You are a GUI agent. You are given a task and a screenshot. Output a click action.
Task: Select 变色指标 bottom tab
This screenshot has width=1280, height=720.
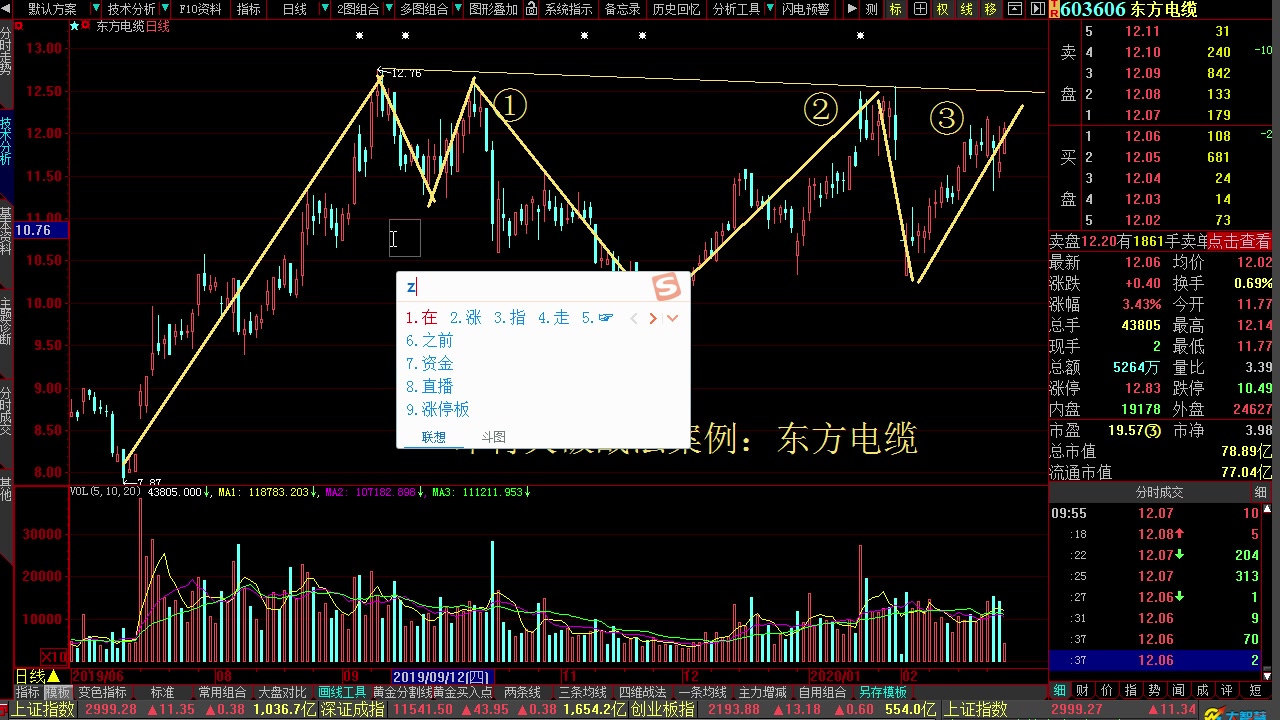[103, 692]
